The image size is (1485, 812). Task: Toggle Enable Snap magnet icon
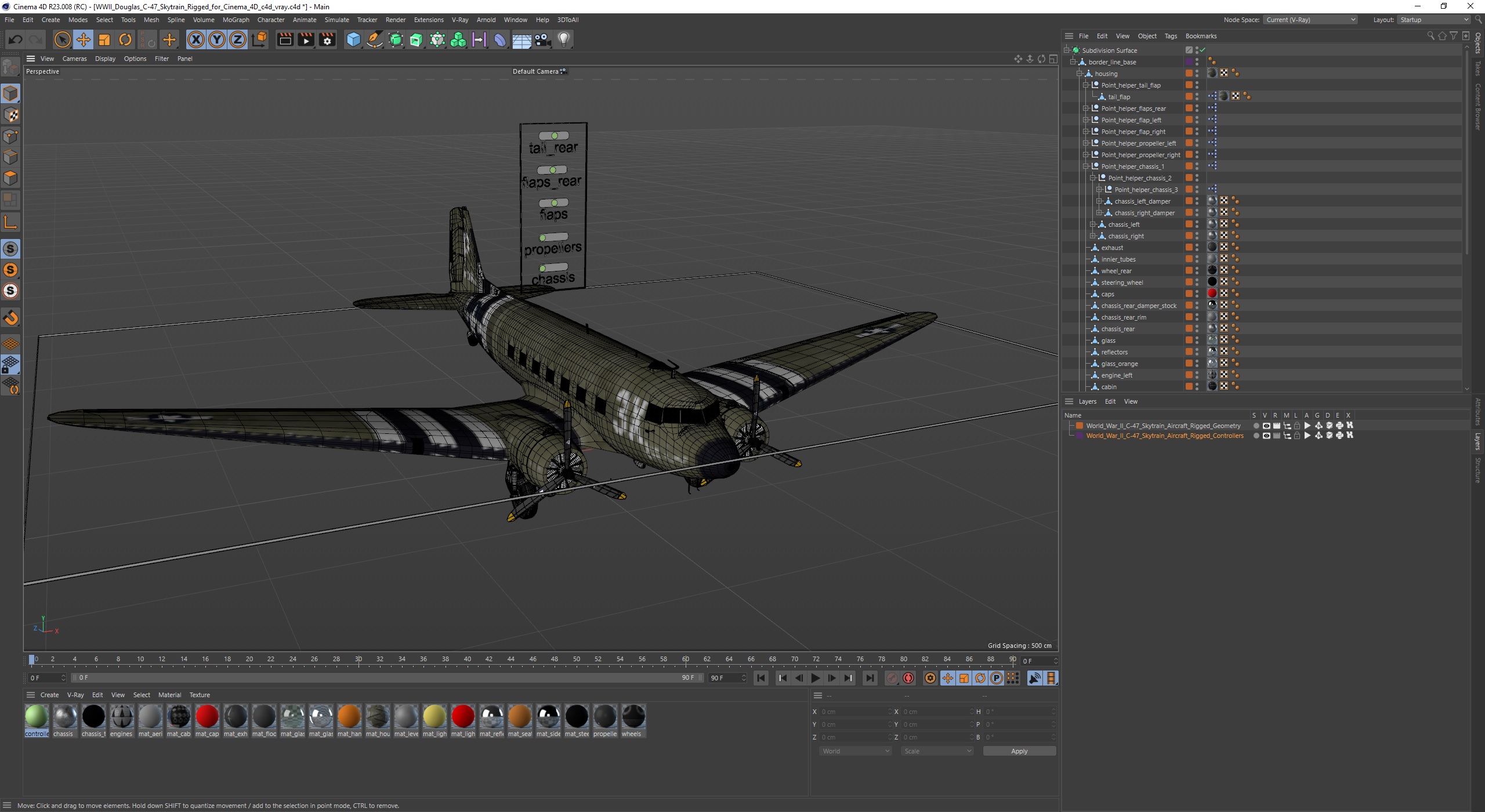10,318
